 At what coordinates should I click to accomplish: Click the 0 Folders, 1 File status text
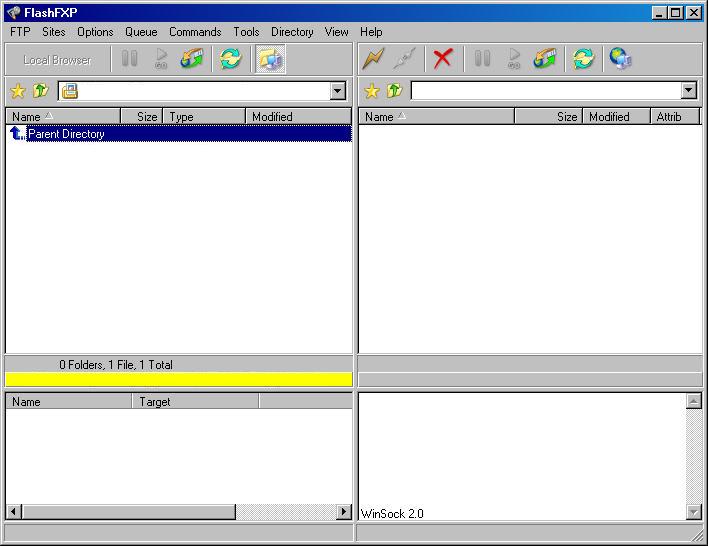click(116, 364)
